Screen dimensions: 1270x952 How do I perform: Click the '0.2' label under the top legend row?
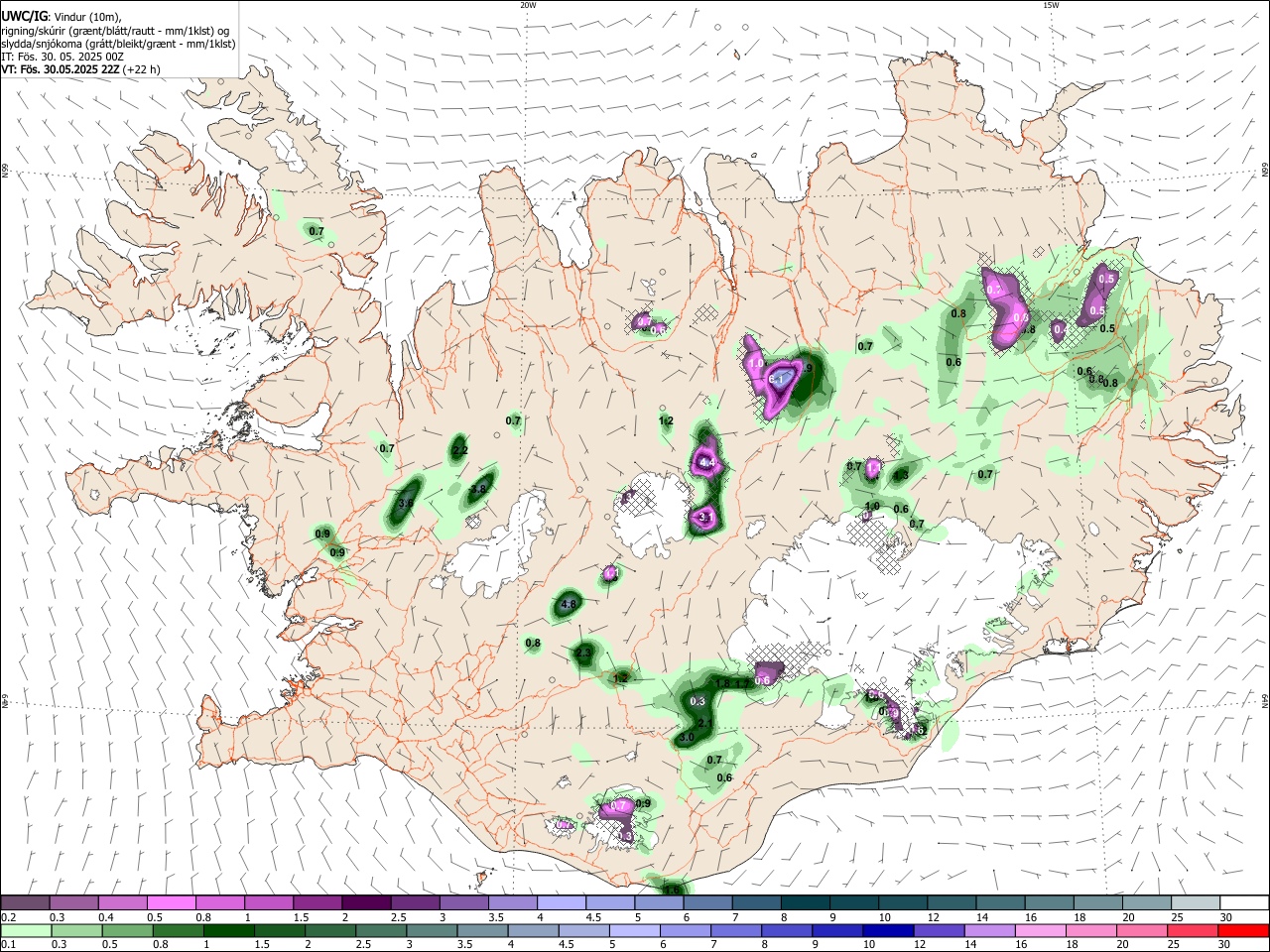pos(8,916)
